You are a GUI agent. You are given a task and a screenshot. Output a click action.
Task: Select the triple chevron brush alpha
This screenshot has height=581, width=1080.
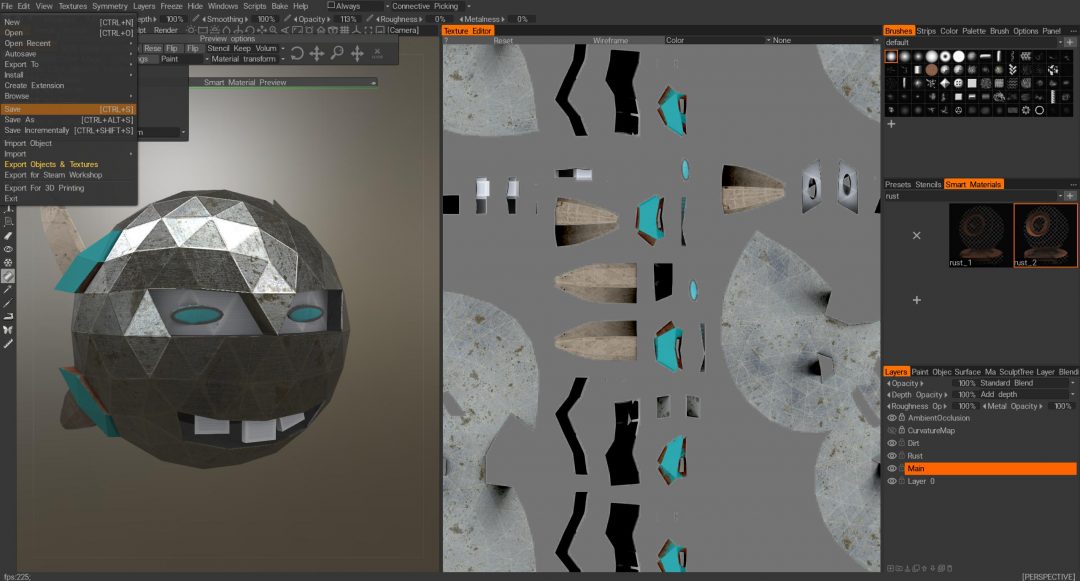(x=1012, y=70)
